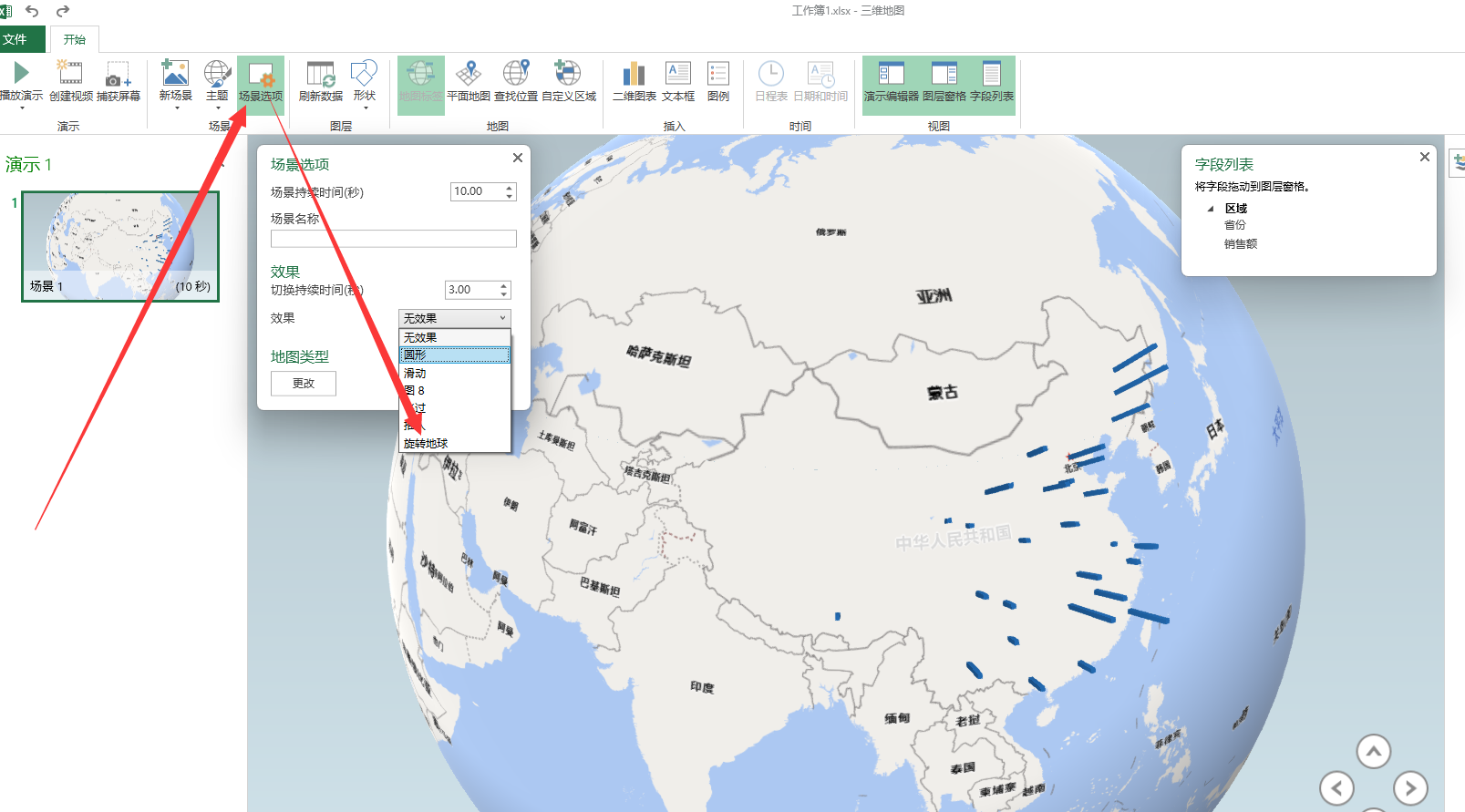The width and height of the screenshot is (1465, 812).
Task: Click the 刷新数据 refresh data icon
Action: (320, 73)
